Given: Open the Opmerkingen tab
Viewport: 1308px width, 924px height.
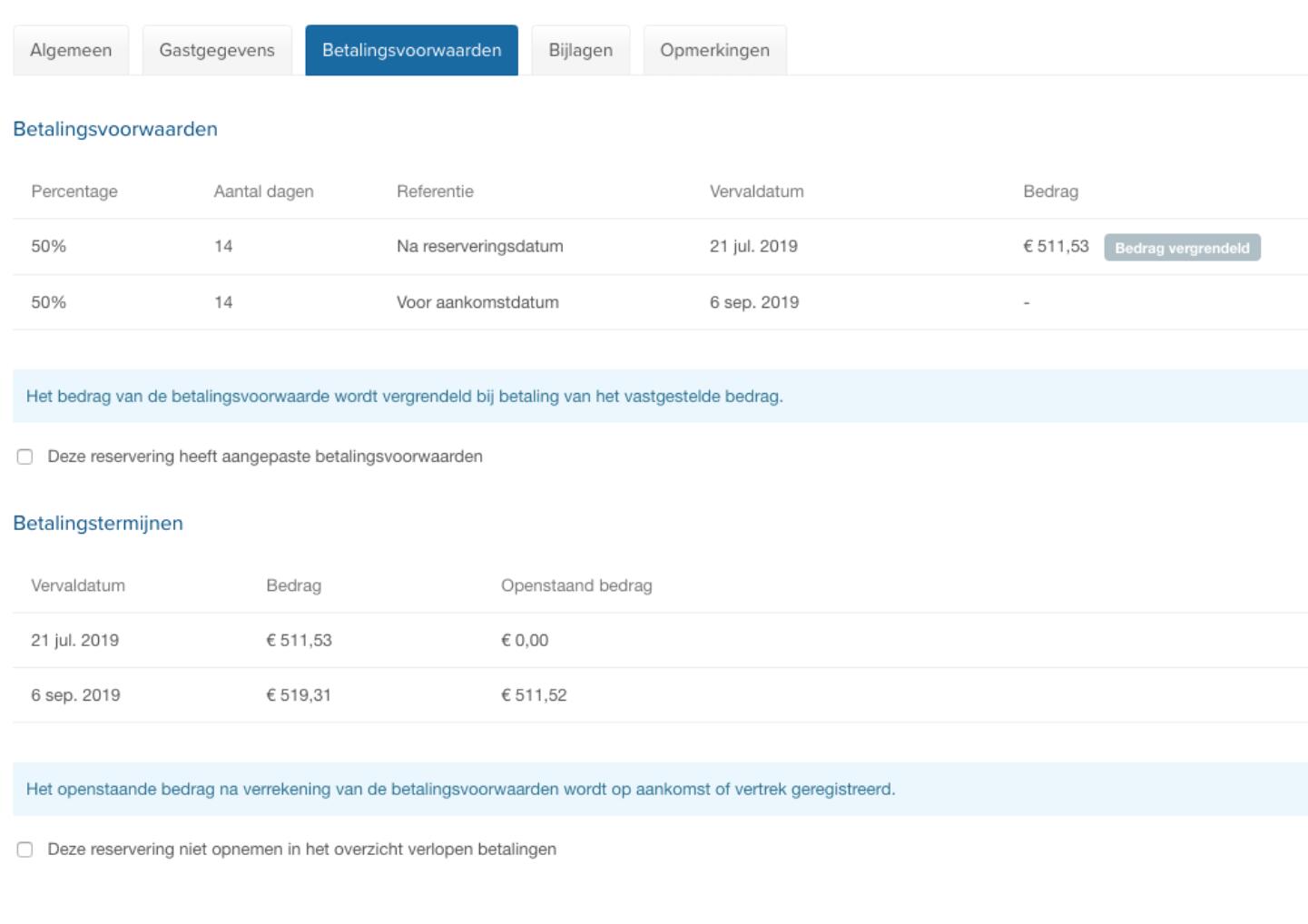Looking at the screenshot, I should (x=714, y=50).
